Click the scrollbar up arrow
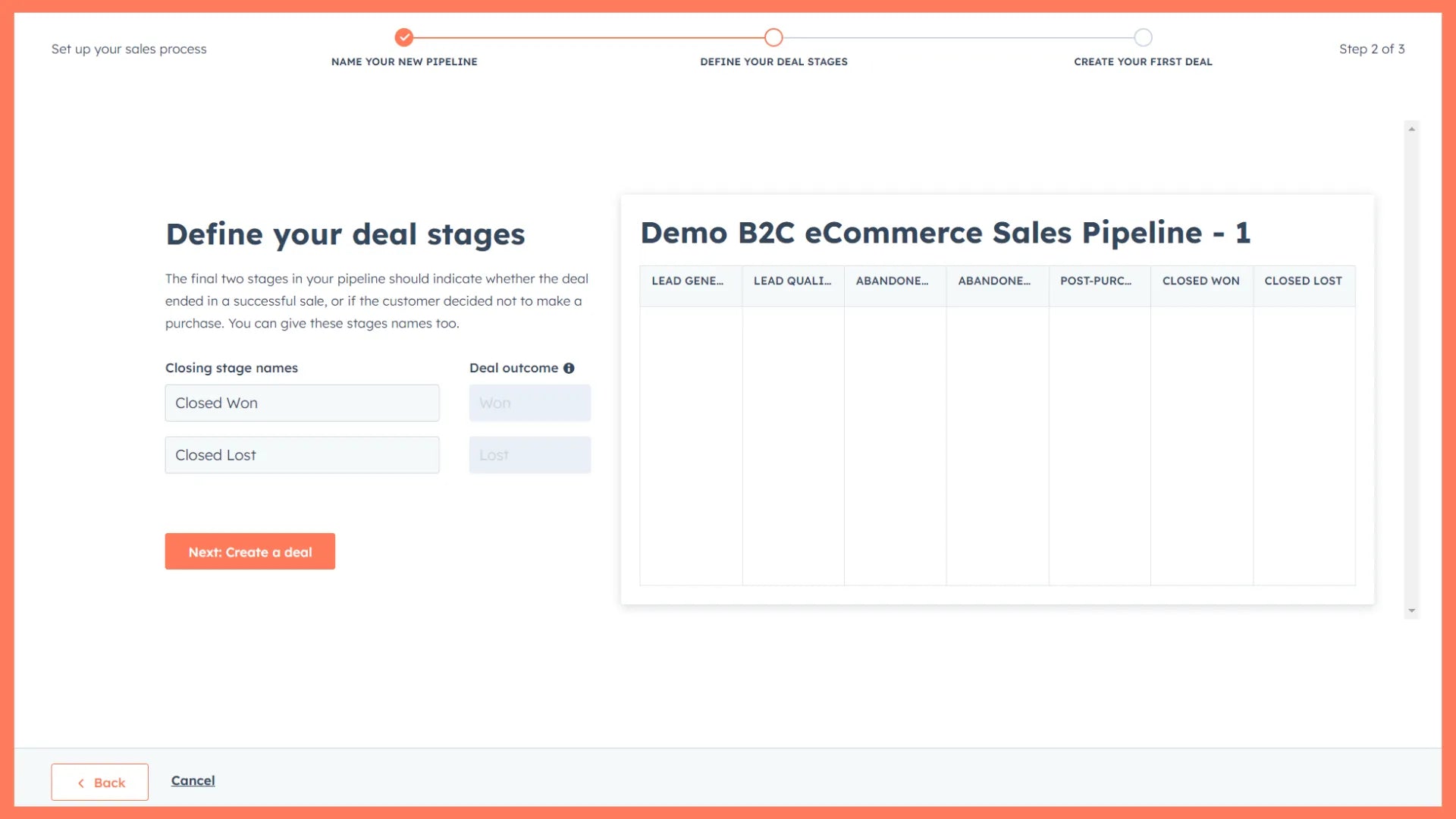Viewport: 1456px width, 819px height. [1410, 127]
